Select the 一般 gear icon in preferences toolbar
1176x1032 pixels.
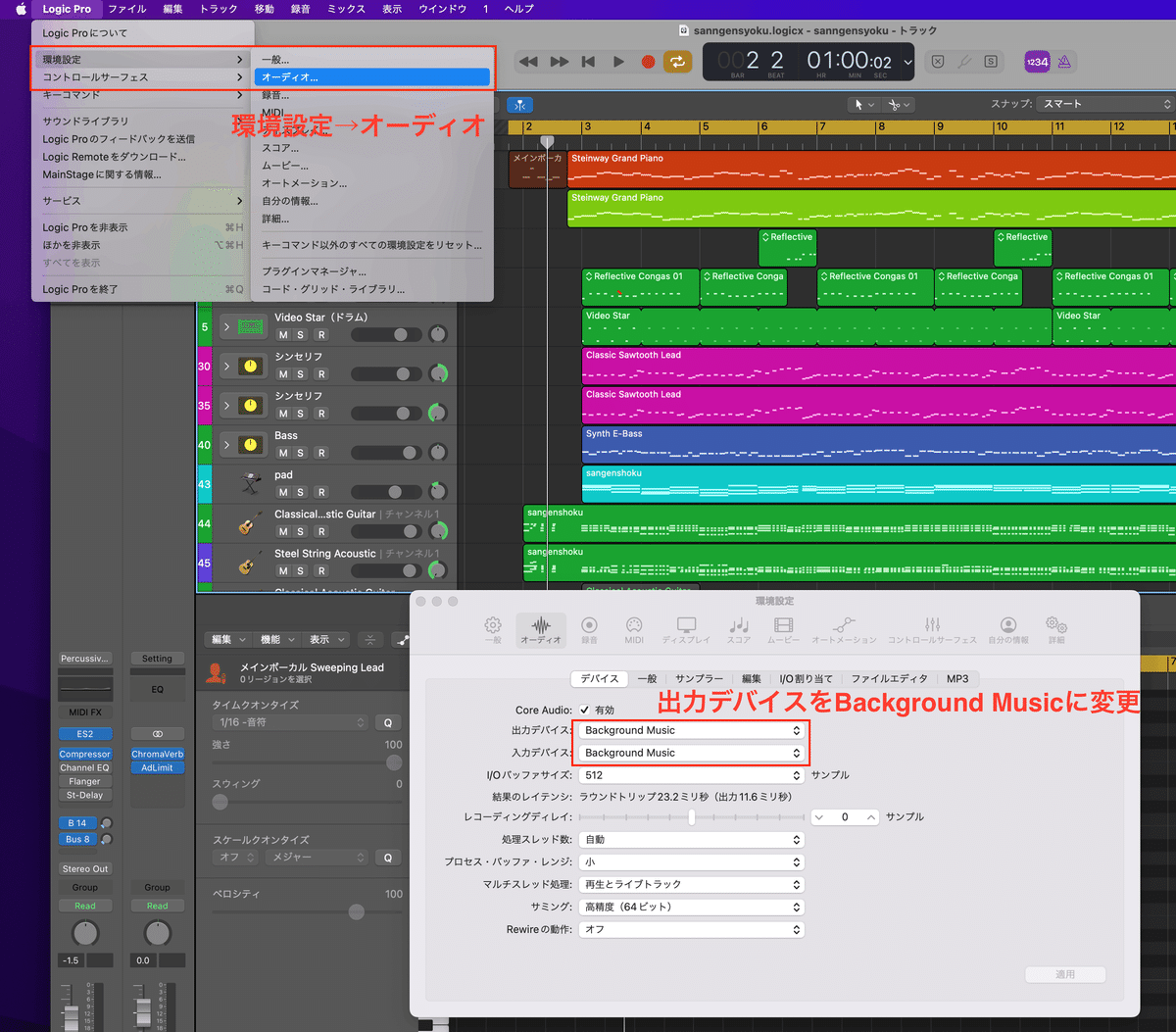tap(493, 629)
